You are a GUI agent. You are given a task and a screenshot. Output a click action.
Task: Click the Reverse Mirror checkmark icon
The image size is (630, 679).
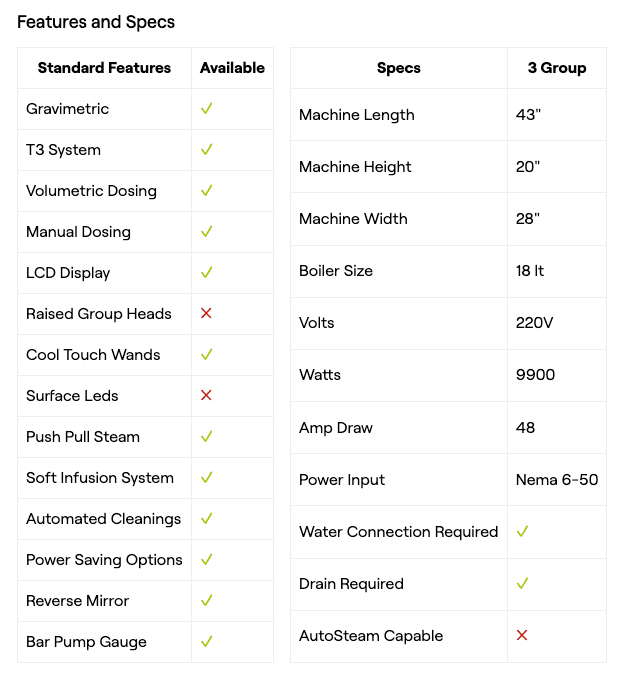(206, 601)
